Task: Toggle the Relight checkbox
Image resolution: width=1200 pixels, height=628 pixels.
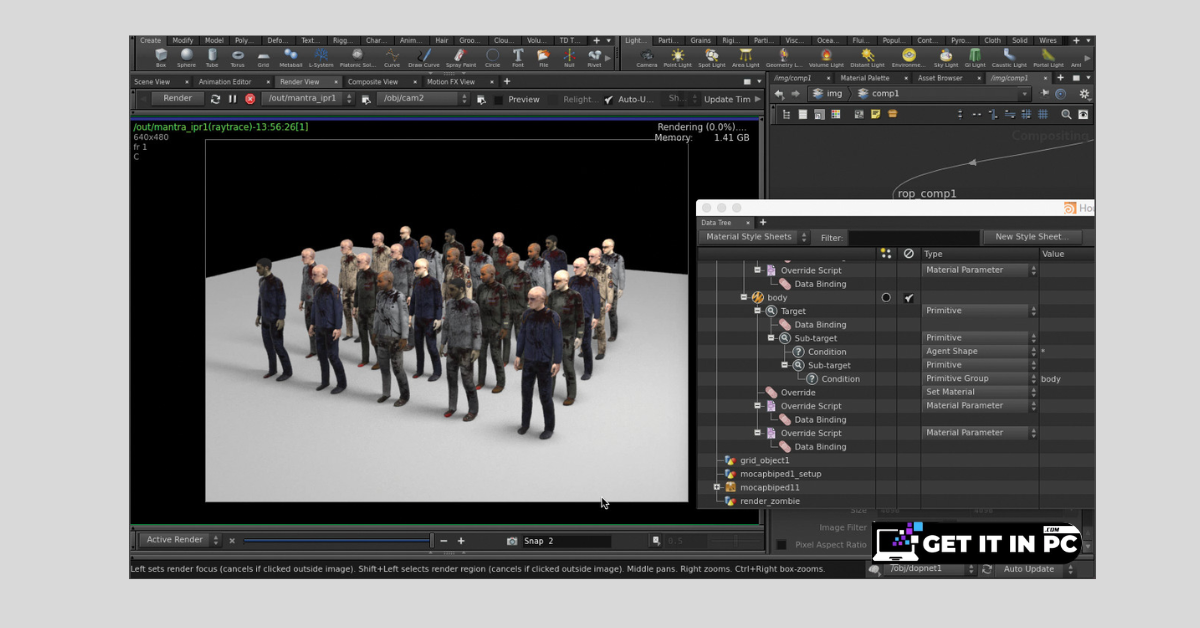Action: point(554,100)
